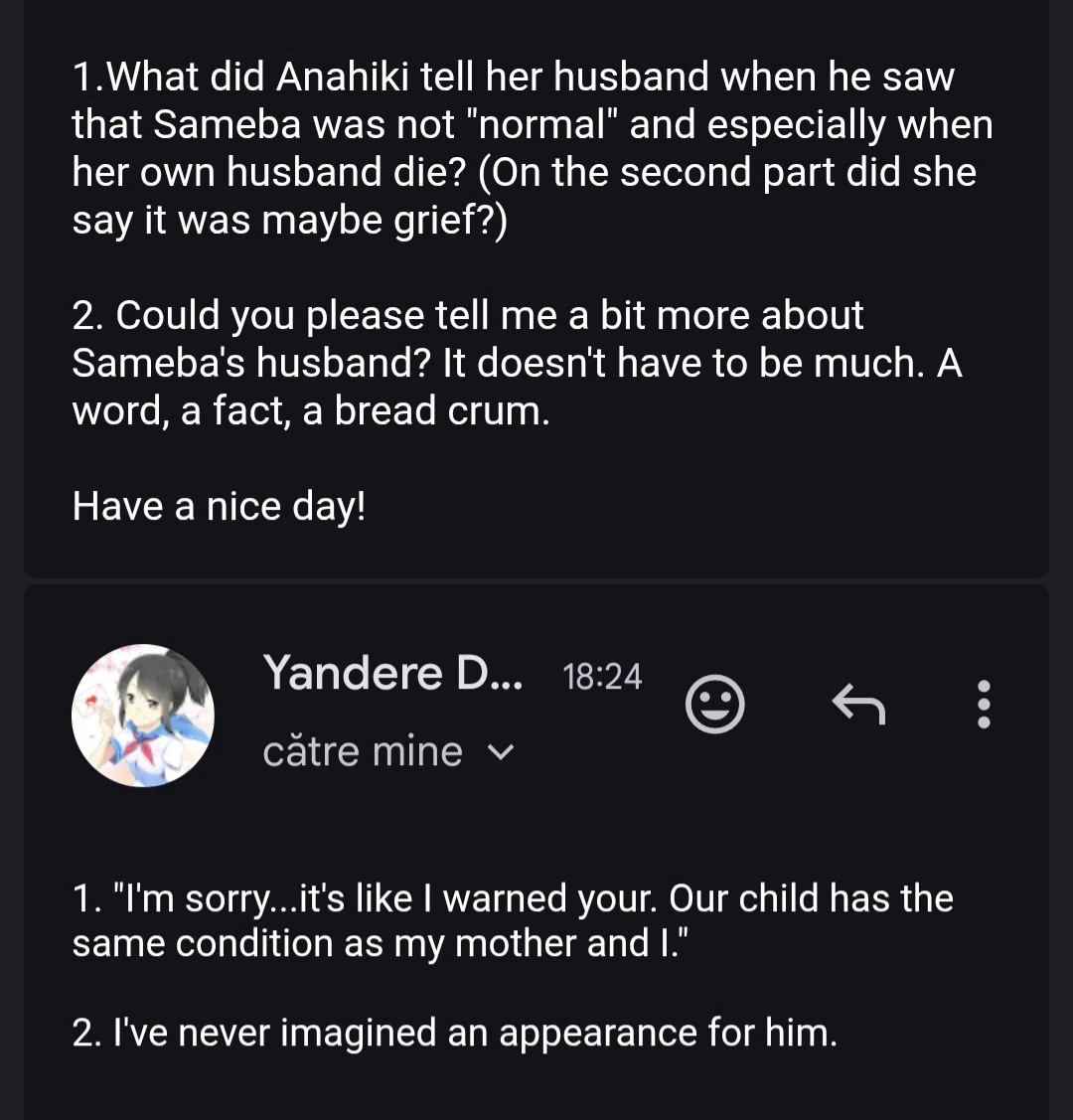Click the reply arrow icon
This screenshot has width=1073, height=1120.
(858, 704)
